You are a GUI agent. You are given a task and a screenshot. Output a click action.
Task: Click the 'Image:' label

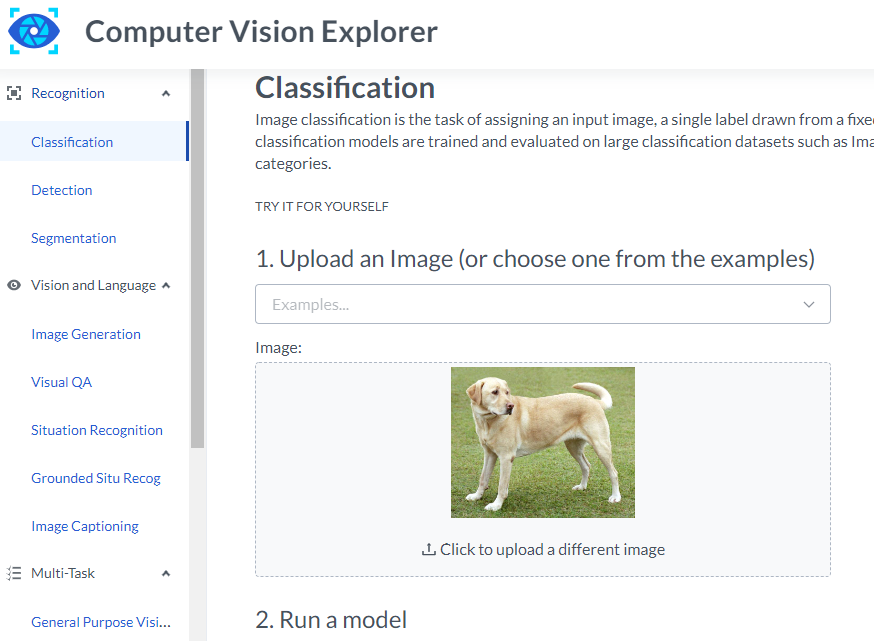(x=279, y=348)
